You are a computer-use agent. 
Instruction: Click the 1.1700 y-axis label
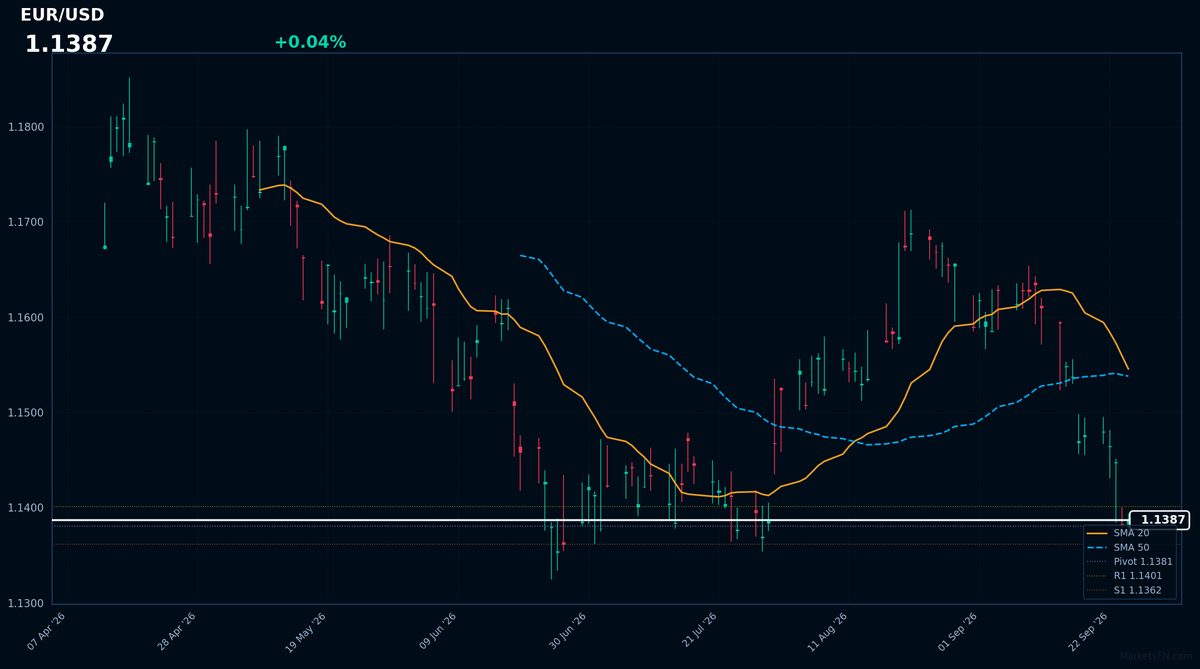25,222
